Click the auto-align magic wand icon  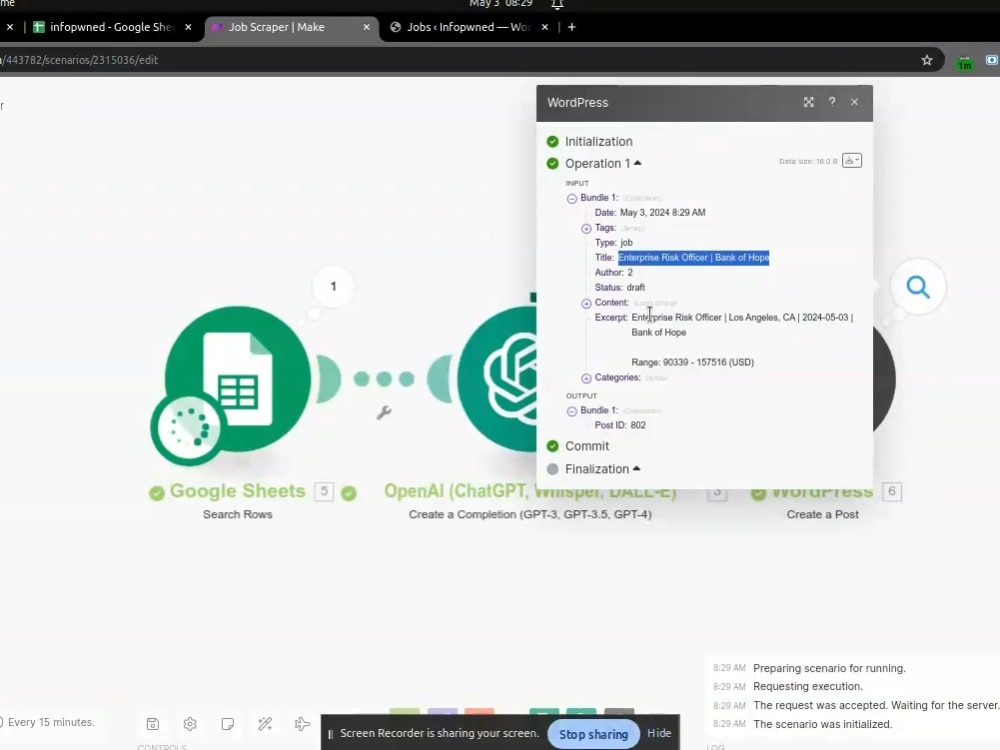(265, 724)
